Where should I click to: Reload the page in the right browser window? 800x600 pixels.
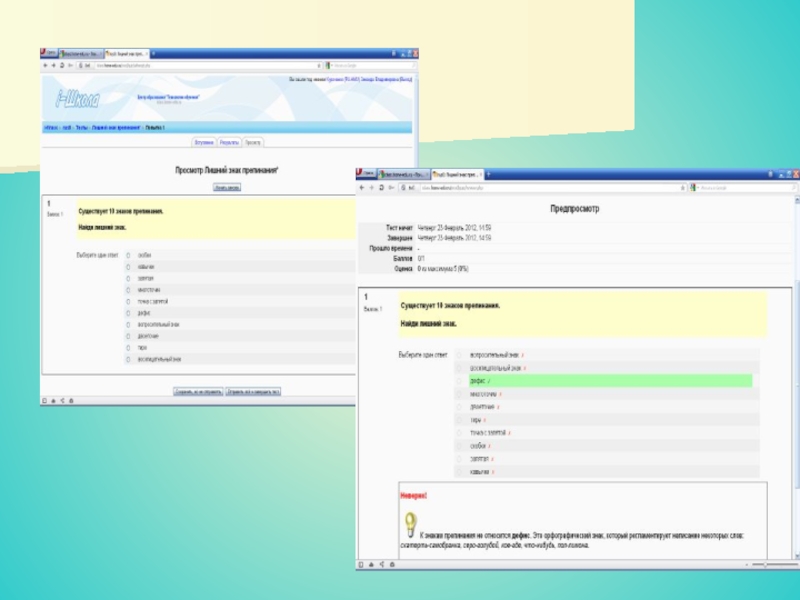click(x=381, y=188)
